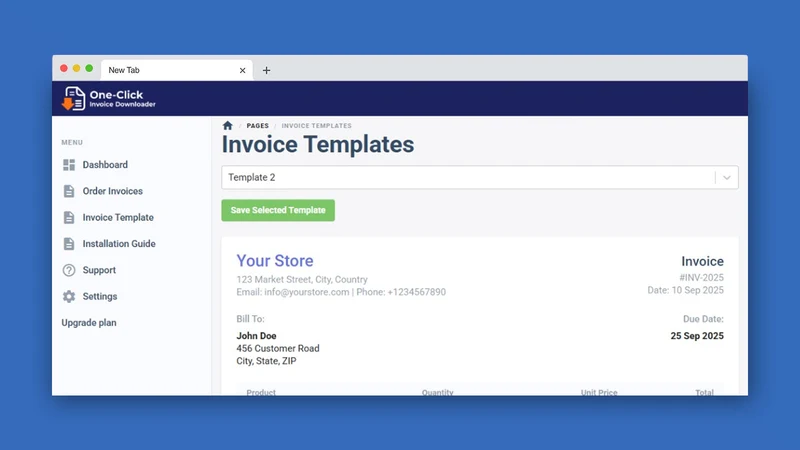Viewport: 800px width, 450px height.
Task: Select the New Tab browser tab
Action: [x=176, y=70]
